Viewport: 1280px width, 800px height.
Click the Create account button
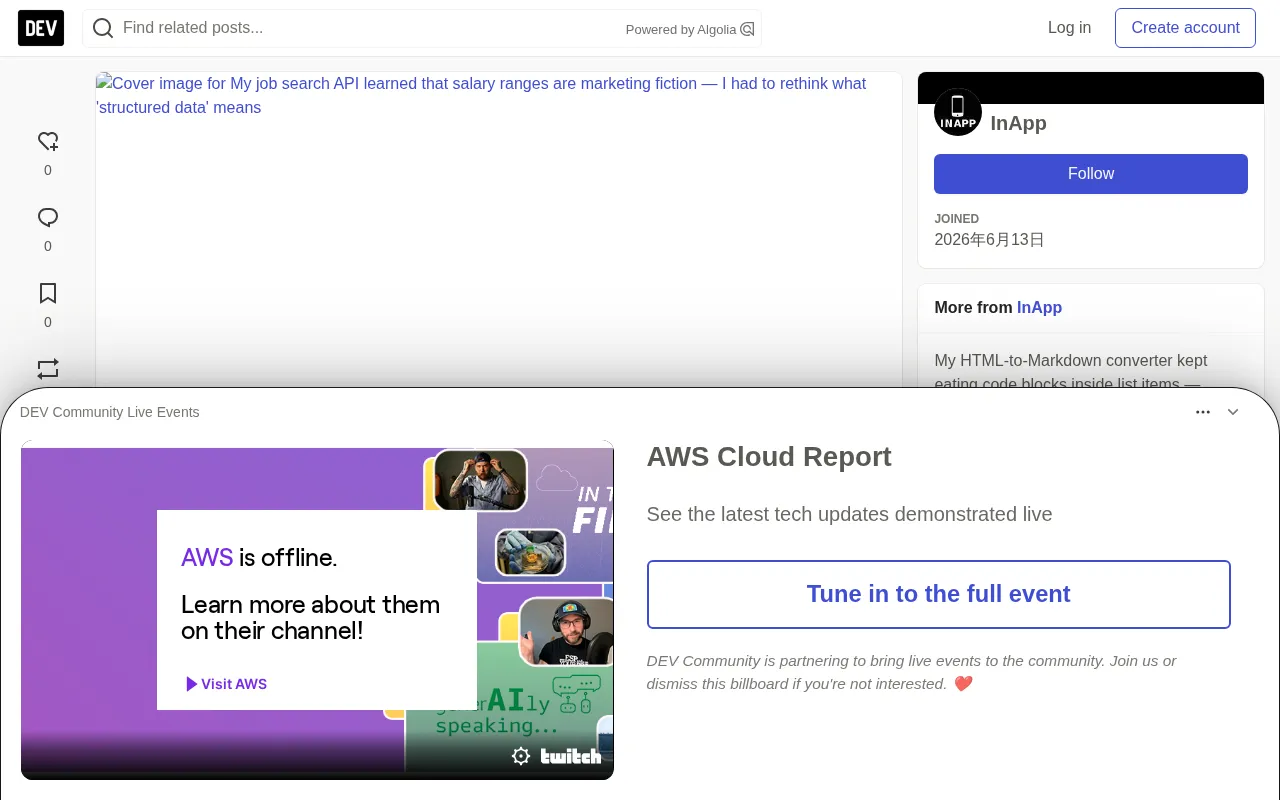pyautogui.click(x=1185, y=28)
